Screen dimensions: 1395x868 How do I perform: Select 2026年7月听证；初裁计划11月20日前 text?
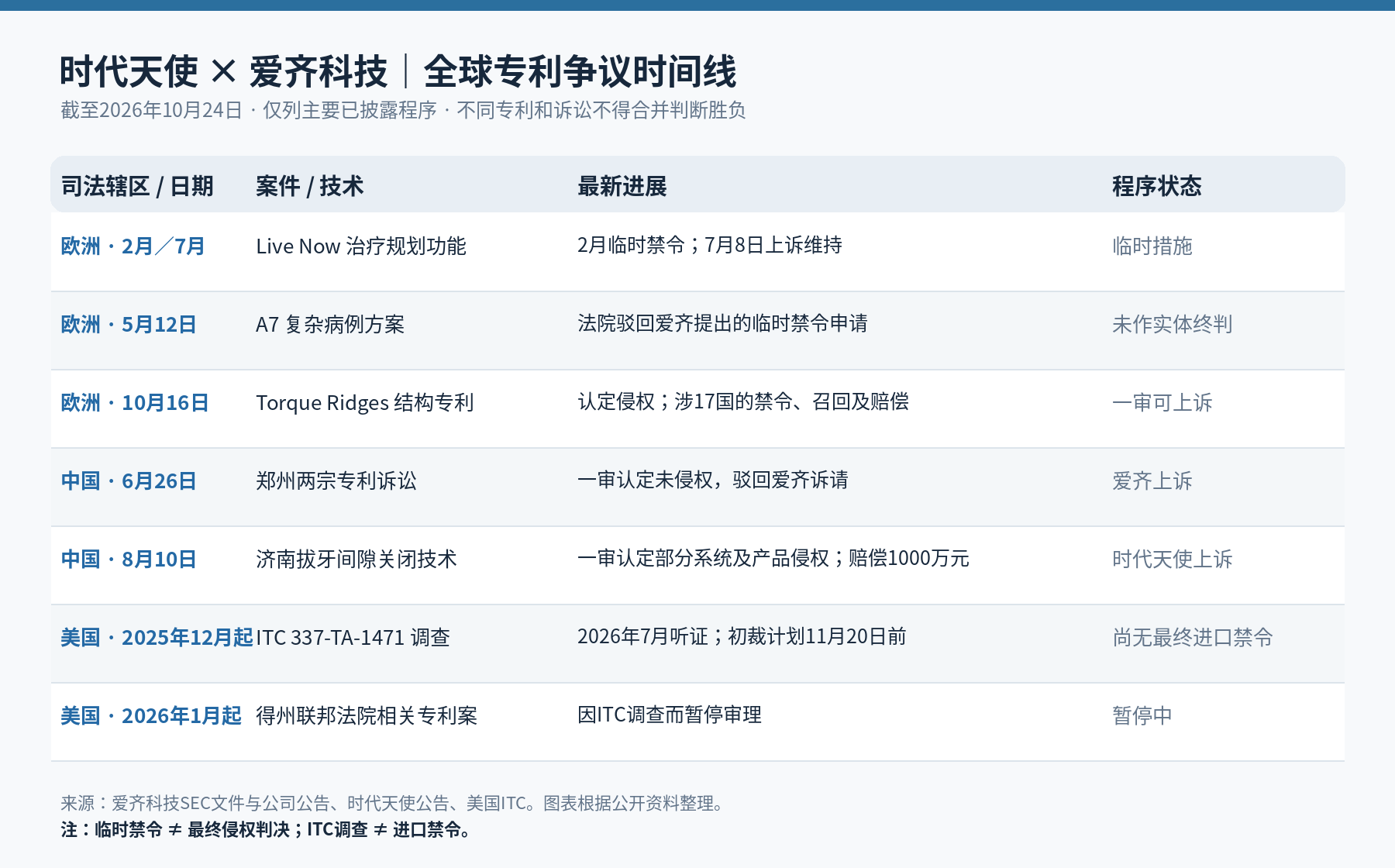(742, 636)
